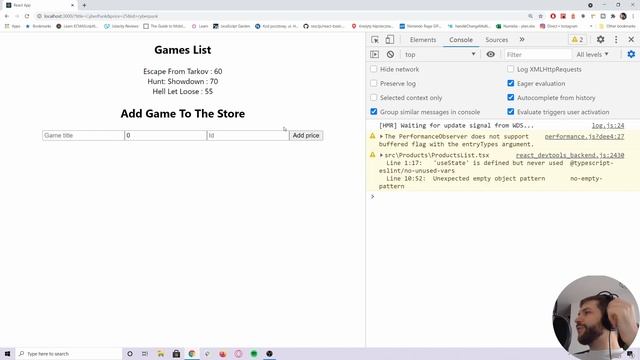Image resolution: width=640 pixels, height=360 pixels.
Task: Disable Evaluate triggers user activation checkbox
Action: (511, 111)
